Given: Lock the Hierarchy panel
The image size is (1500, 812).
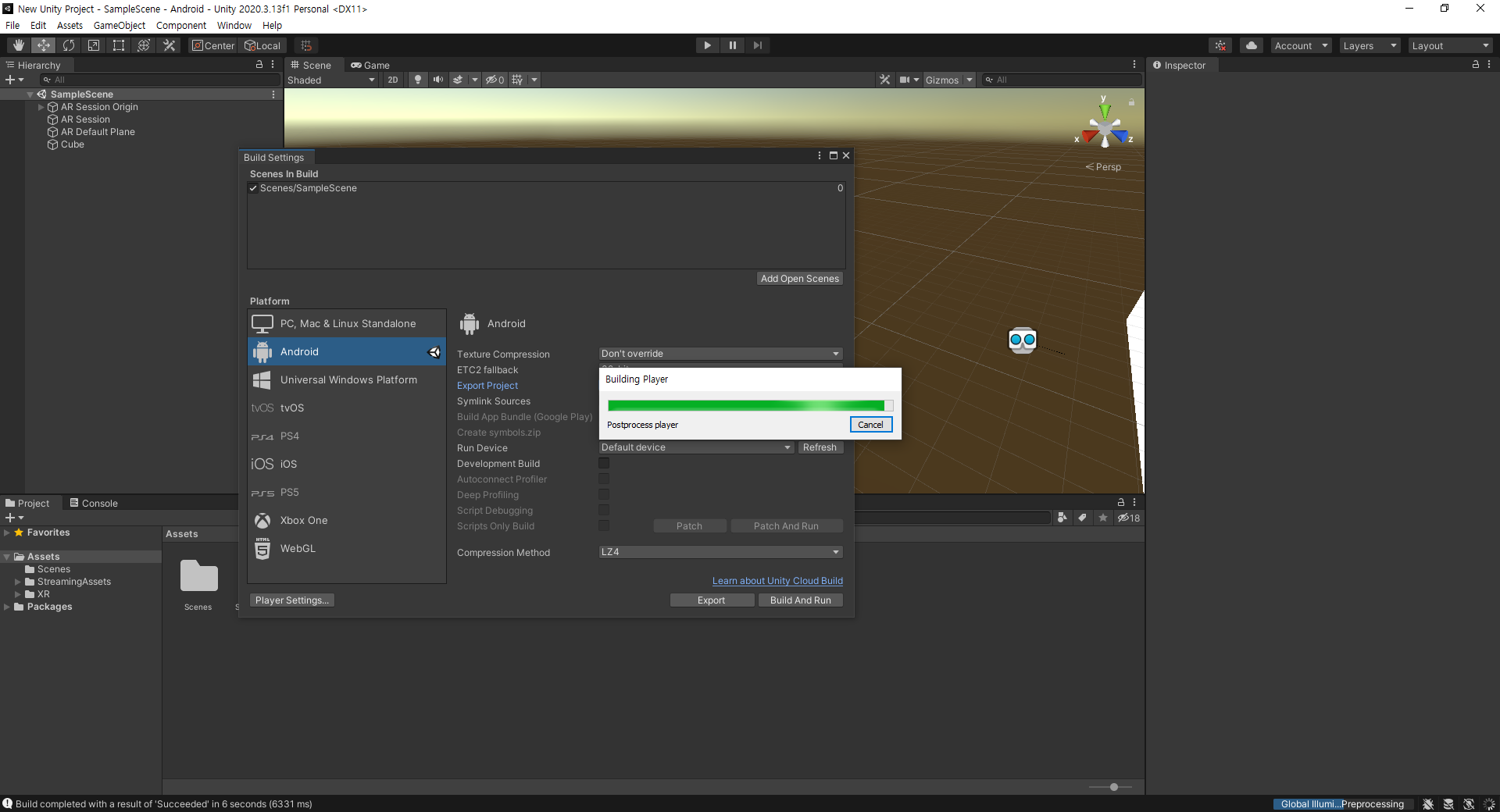Looking at the screenshot, I should pos(259,65).
